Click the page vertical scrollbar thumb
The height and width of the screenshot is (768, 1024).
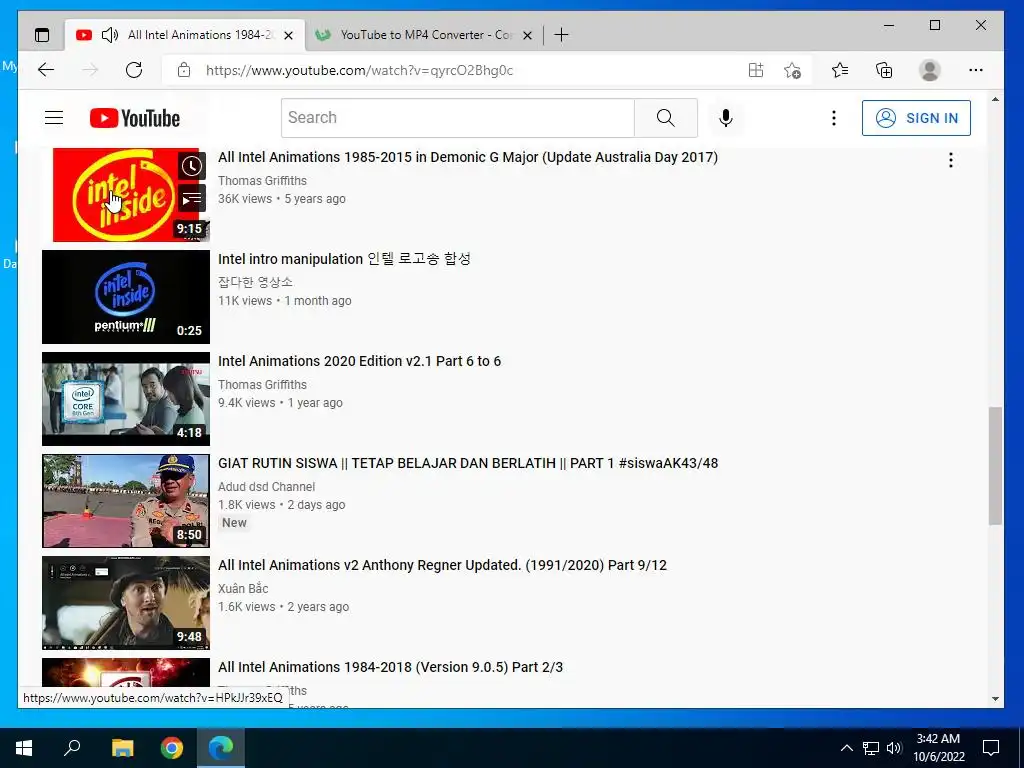pos(995,466)
